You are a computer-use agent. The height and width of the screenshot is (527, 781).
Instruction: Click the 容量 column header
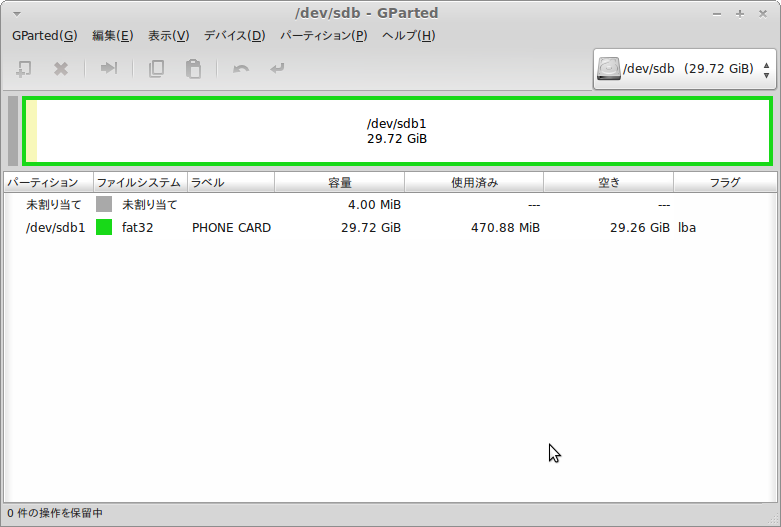[340, 183]
